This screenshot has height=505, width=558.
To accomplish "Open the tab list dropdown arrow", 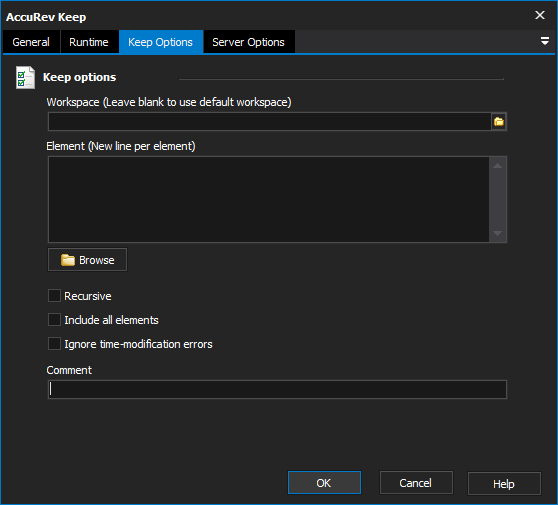I will (544, 41).
